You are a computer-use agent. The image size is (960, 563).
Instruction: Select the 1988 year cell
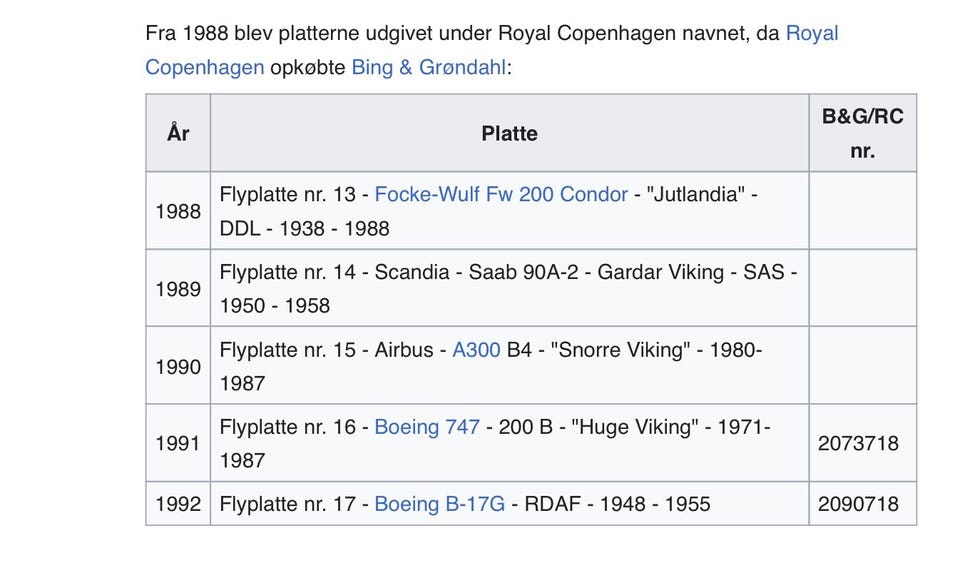point(178,211)
